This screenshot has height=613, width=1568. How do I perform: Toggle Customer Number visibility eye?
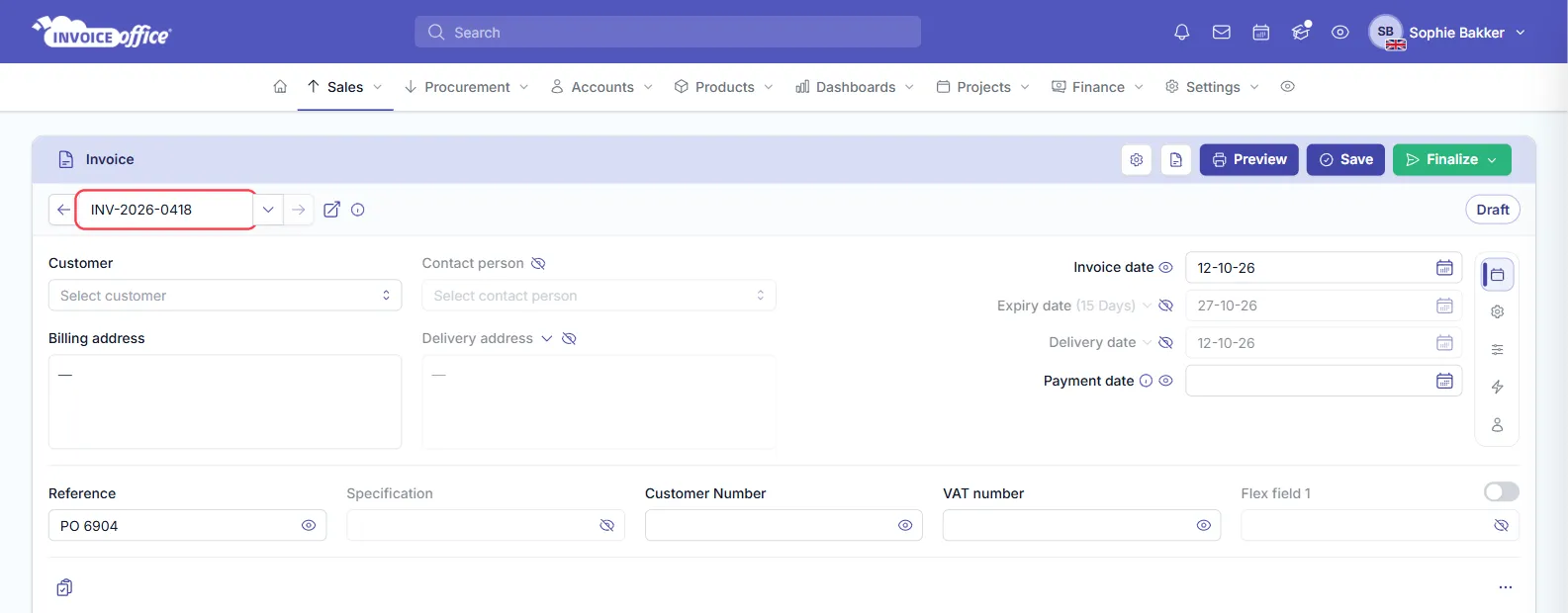(905, 526)
